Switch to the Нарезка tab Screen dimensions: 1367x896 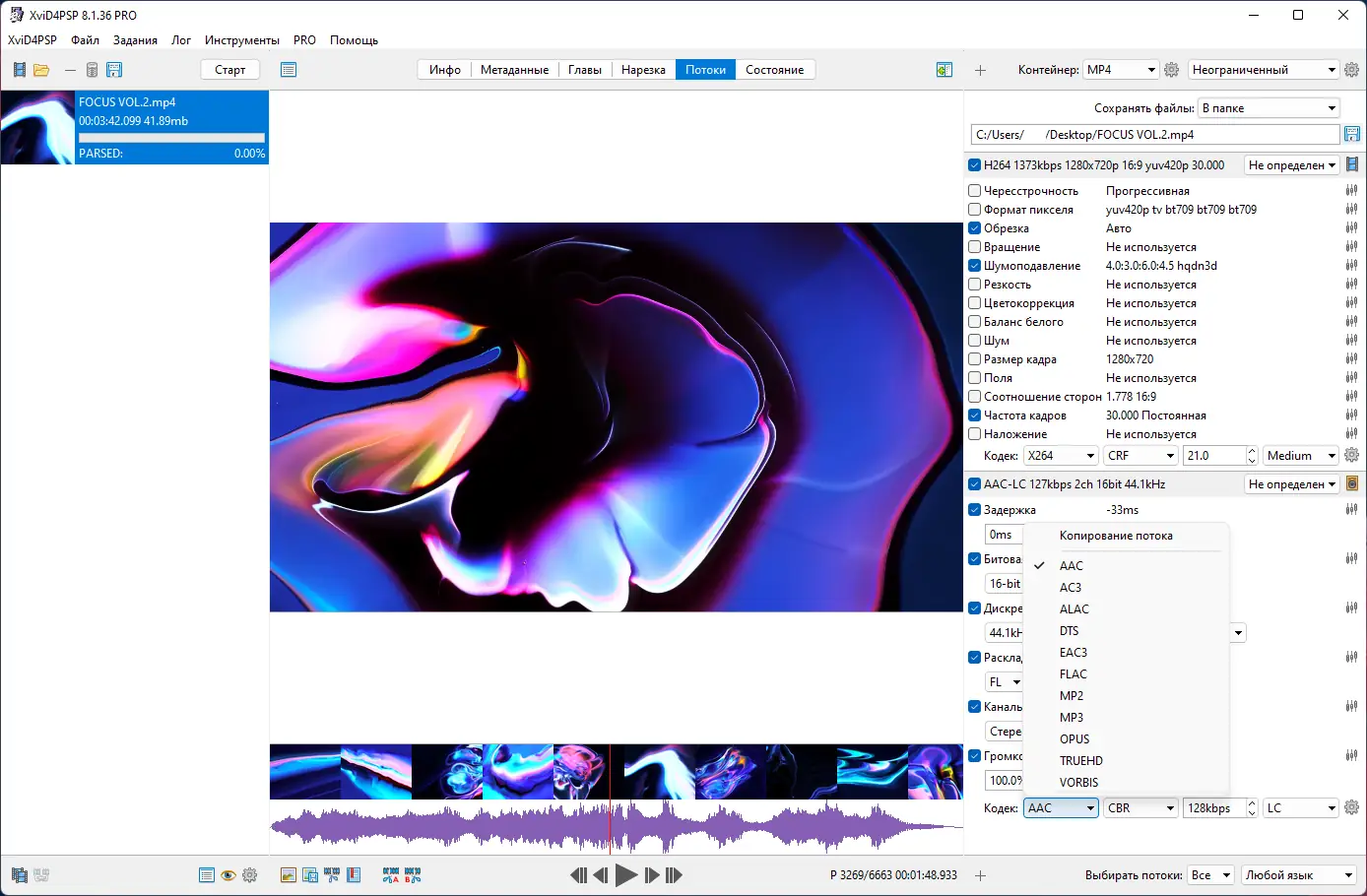(x=643, y=70)
